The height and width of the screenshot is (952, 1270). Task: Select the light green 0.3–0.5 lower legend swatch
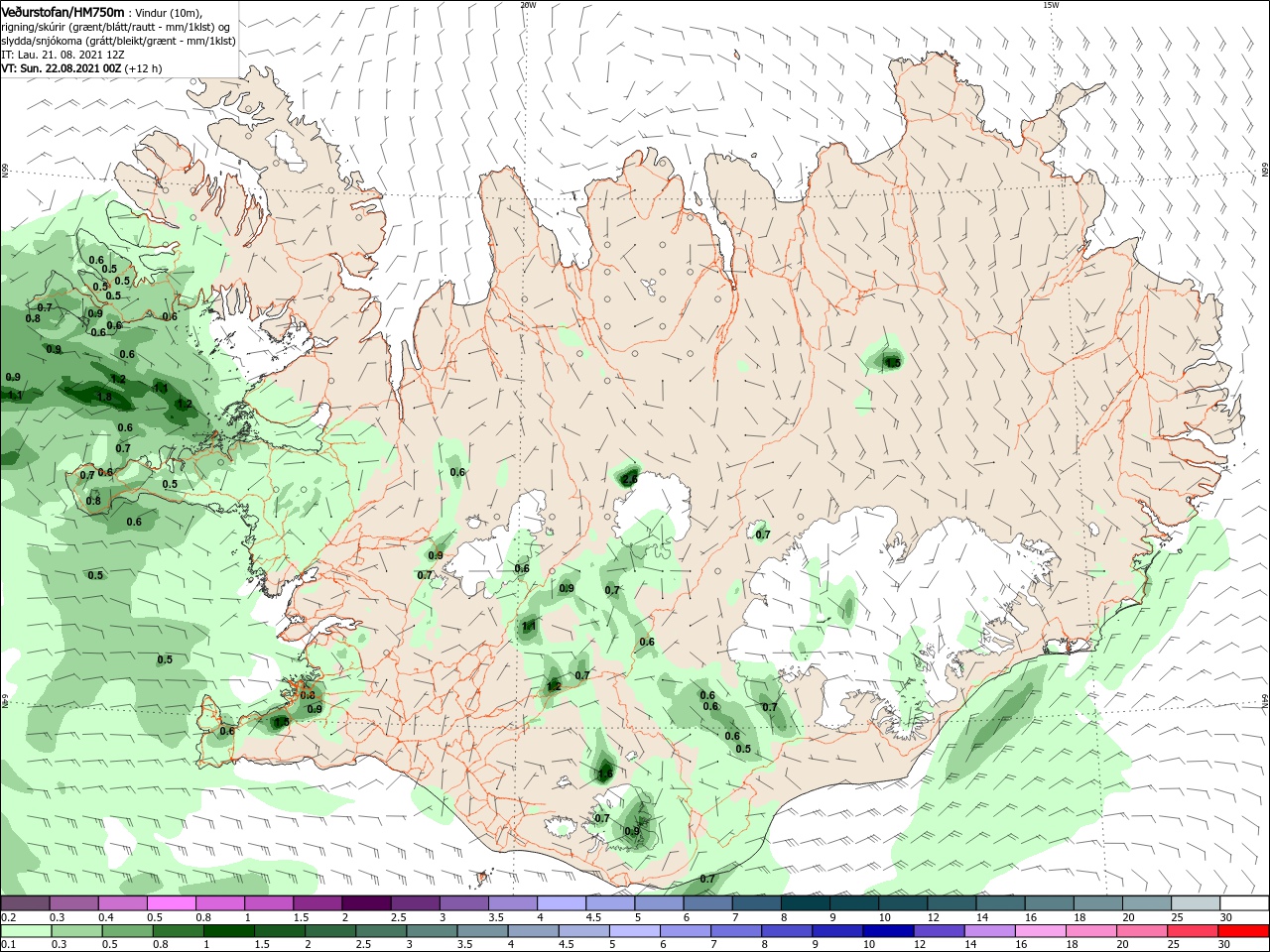pyautogui.click(x=75, y=931)
